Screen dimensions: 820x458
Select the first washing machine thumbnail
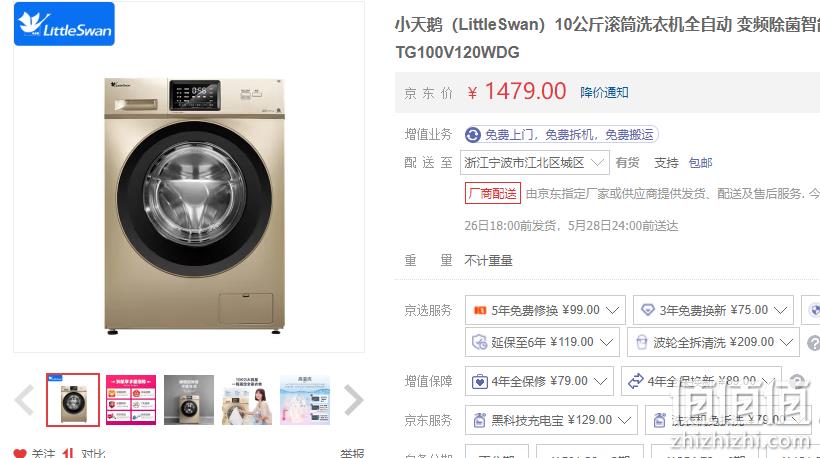coord(73,400)
